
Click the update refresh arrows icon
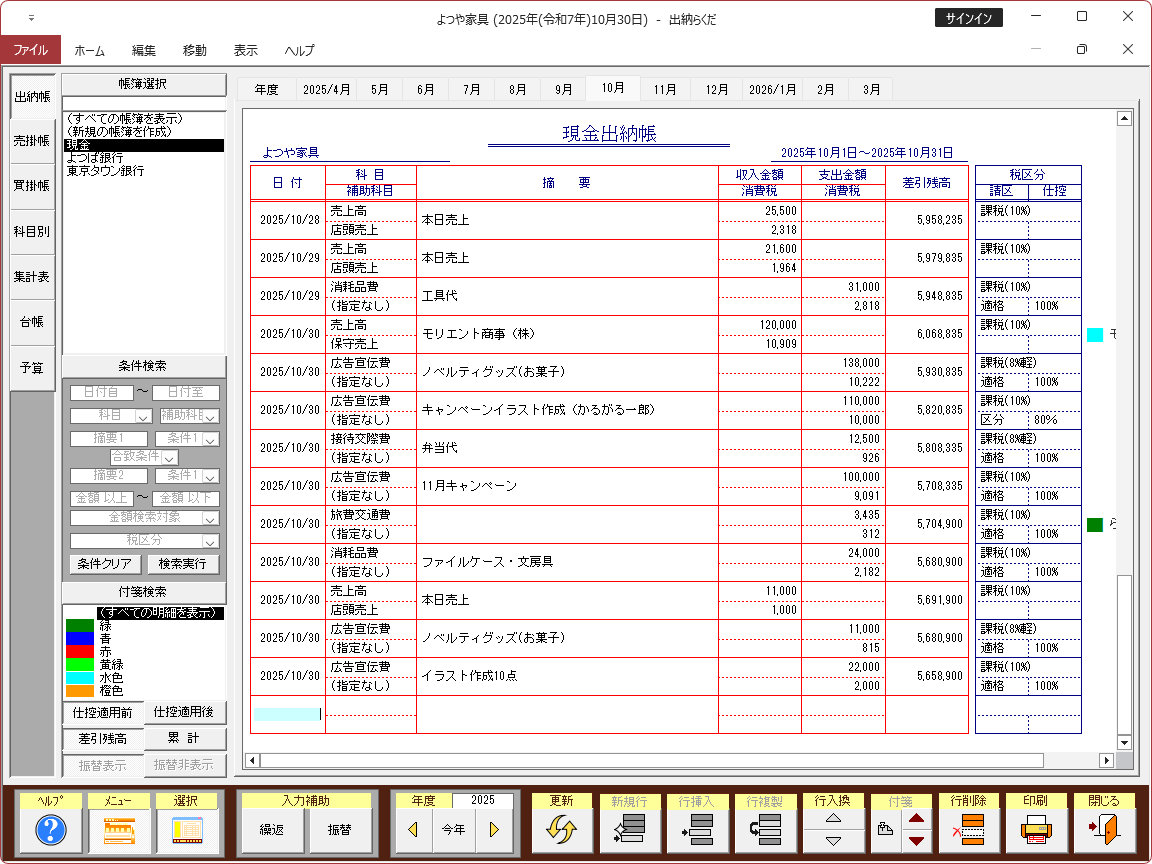562,830
